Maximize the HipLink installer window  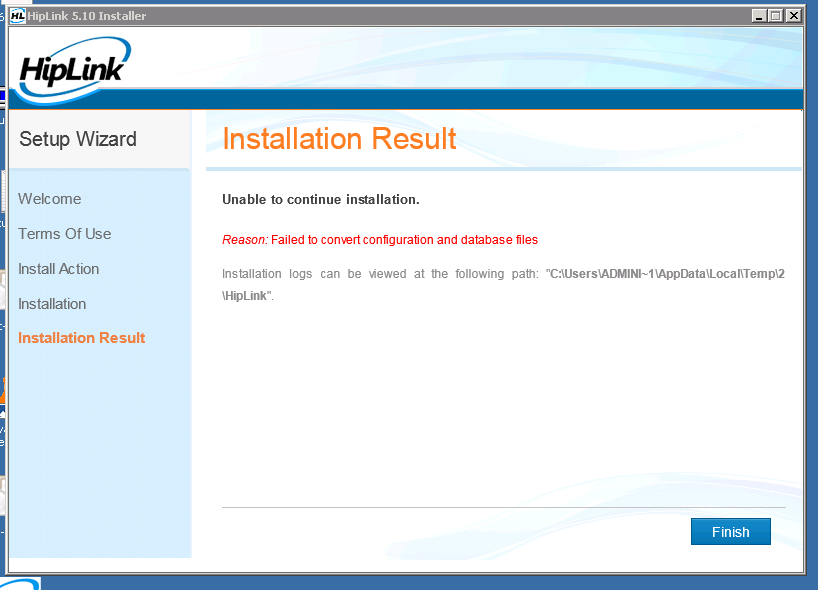776,16
